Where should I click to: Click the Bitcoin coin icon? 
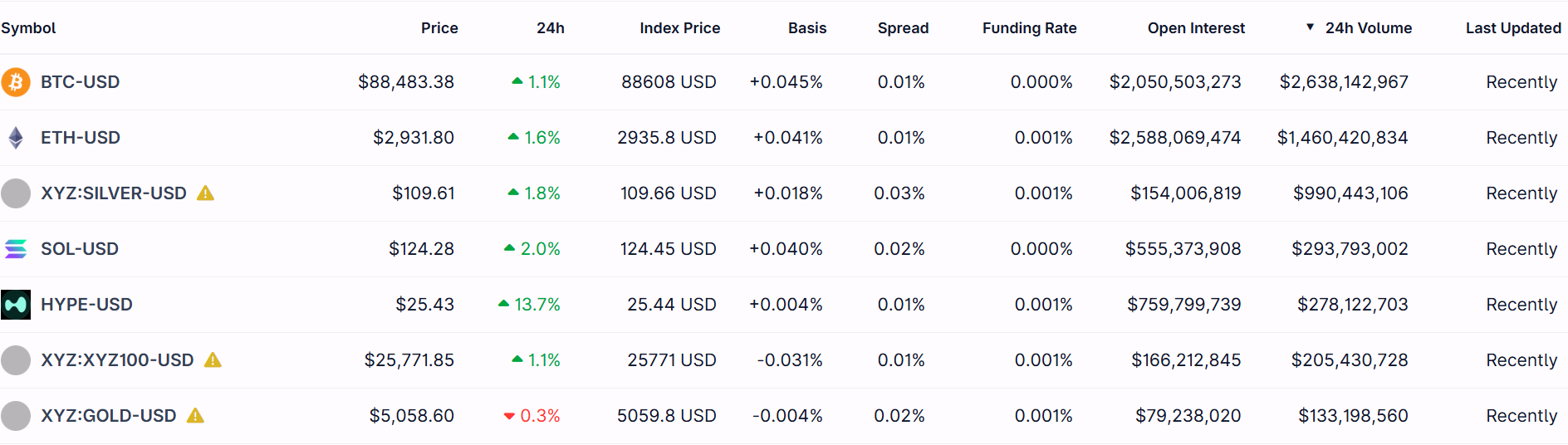(x=16, y=82)
